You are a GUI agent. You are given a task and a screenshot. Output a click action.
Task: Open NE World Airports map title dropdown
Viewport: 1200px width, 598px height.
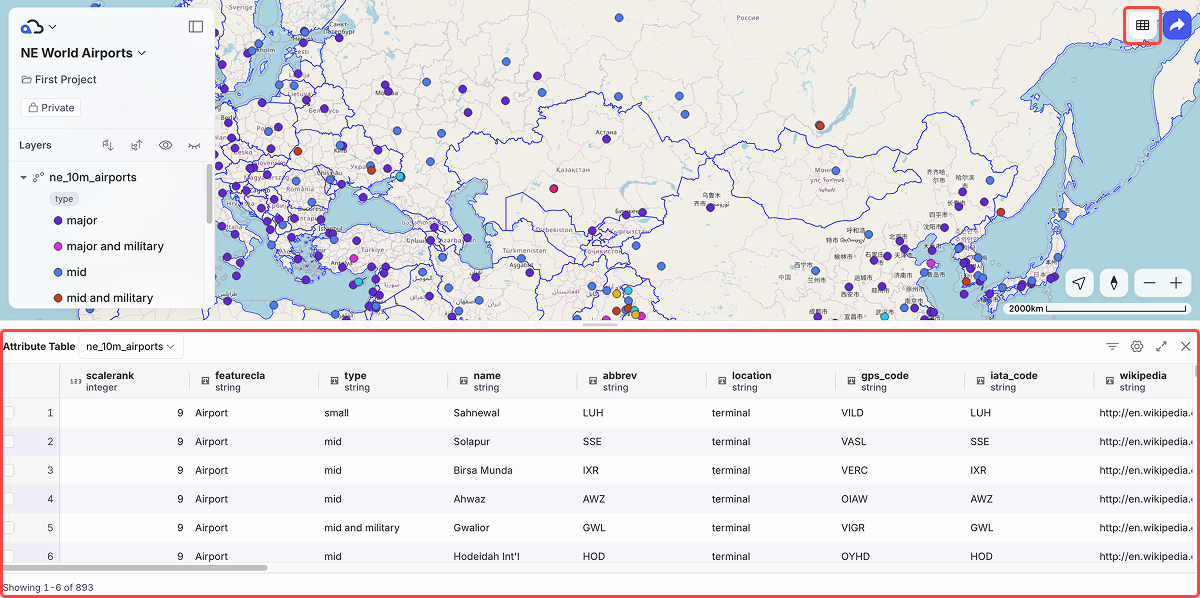(83, 53)
